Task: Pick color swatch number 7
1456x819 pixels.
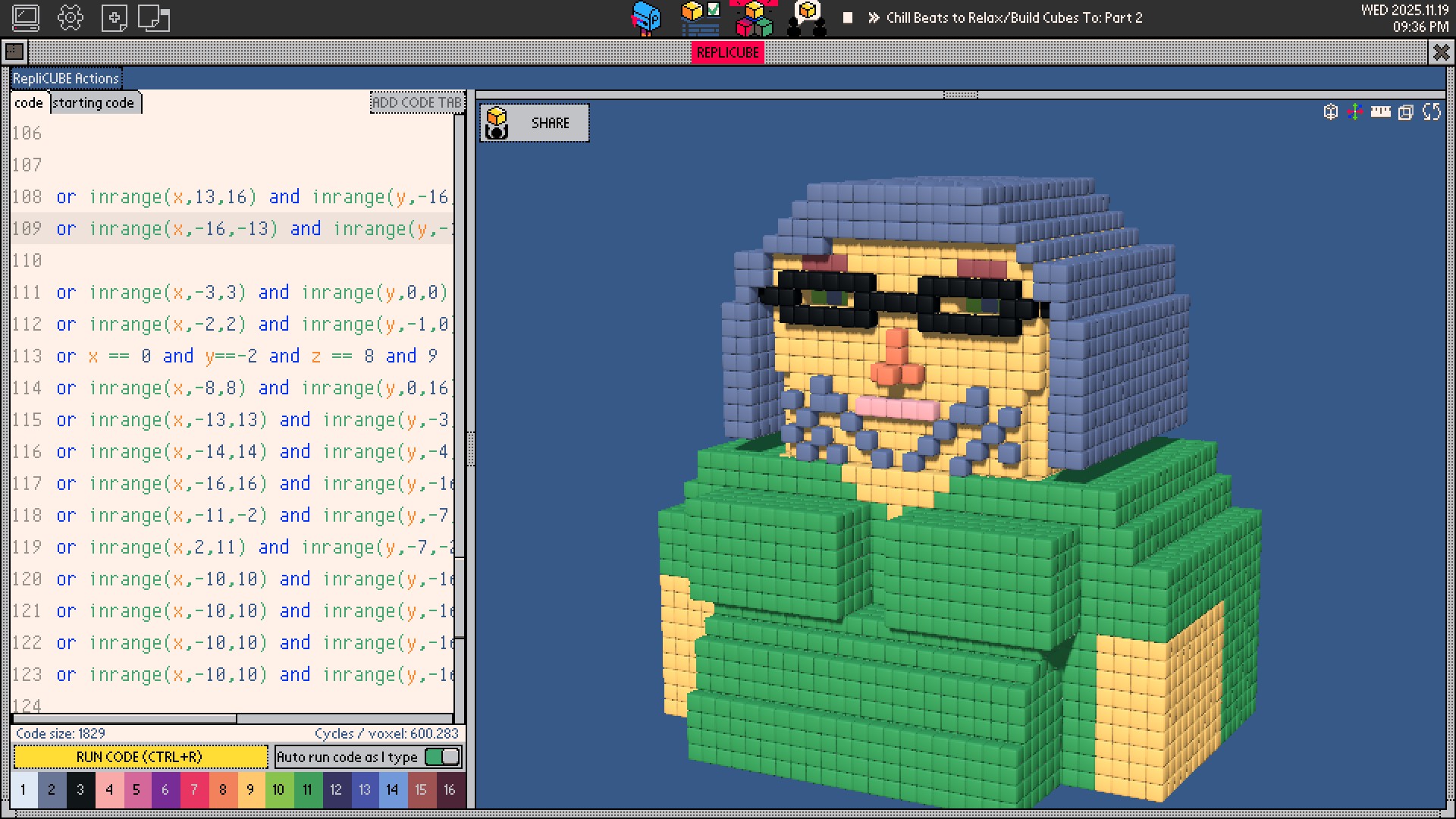Action: click(x=193, y=789)
